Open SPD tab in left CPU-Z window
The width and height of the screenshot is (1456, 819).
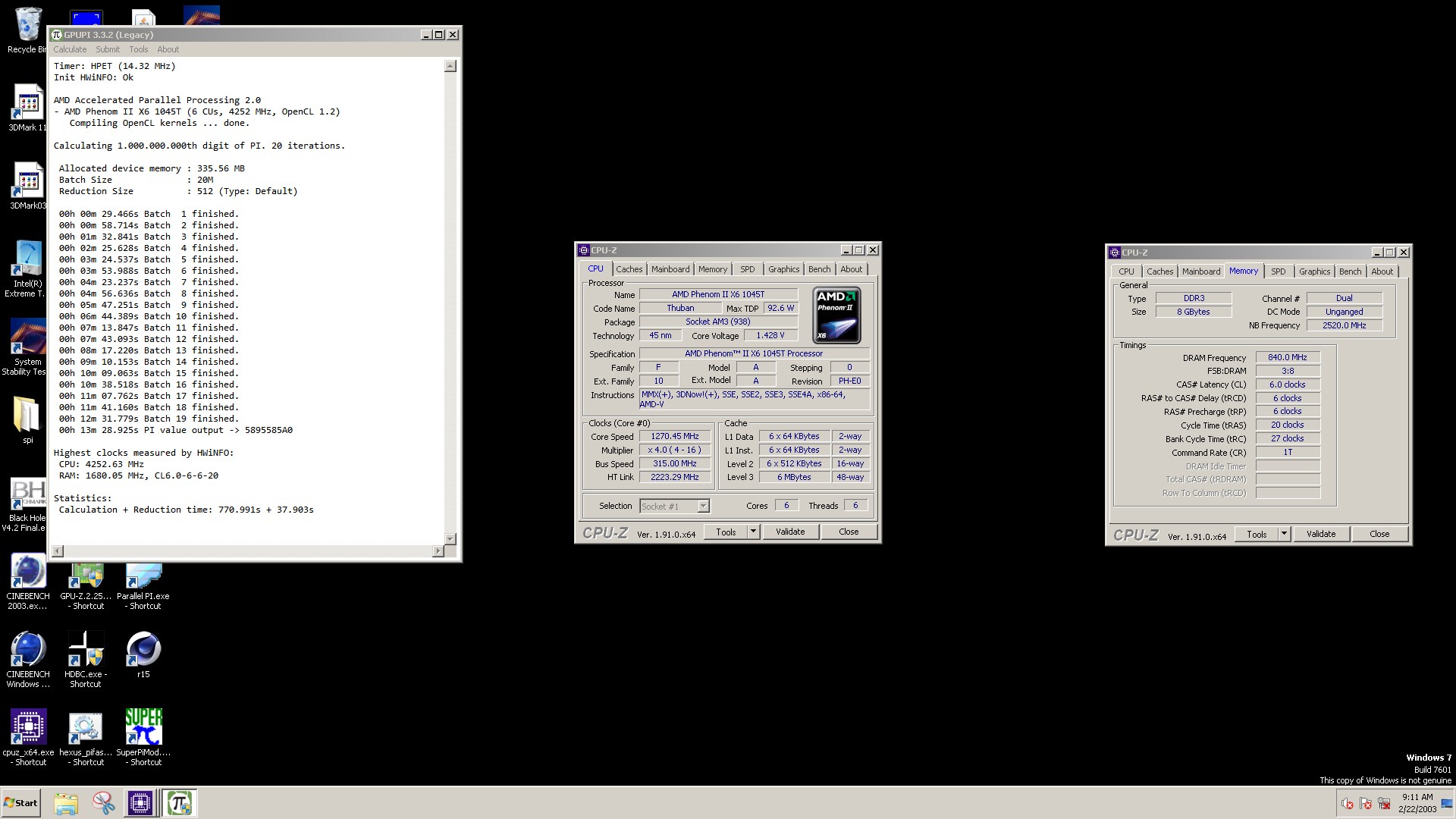pos(748,269)
